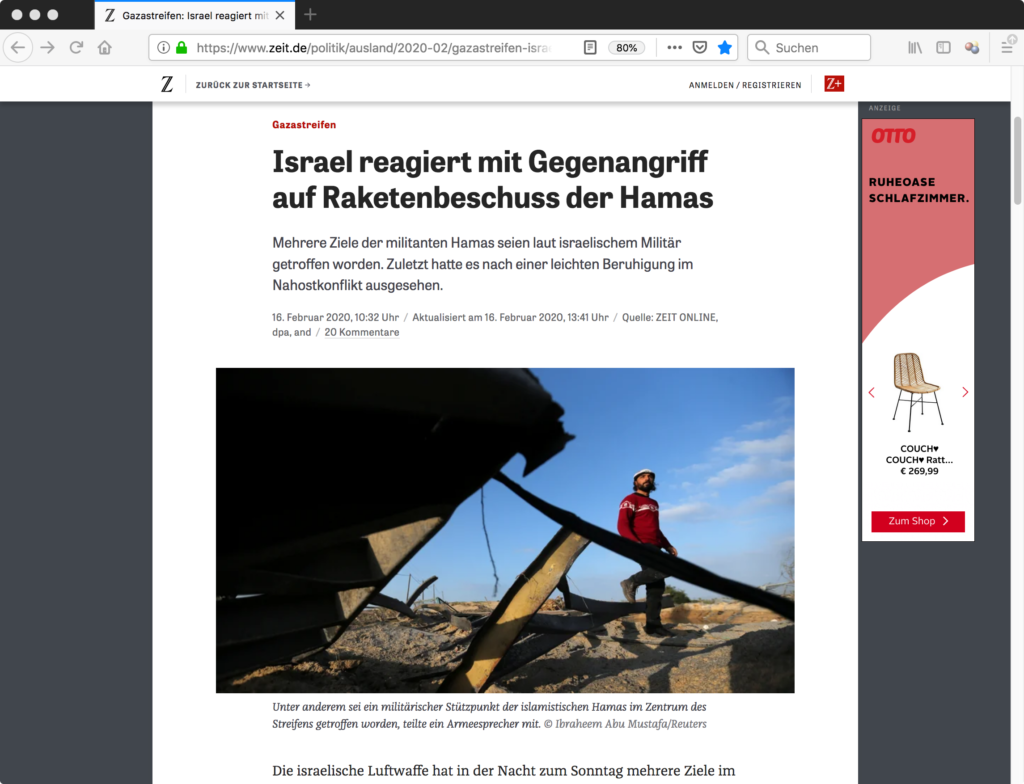Screen dimensions: 1024x784
Task: Toggle the blue bookmark star
Action: click(724, 48)
